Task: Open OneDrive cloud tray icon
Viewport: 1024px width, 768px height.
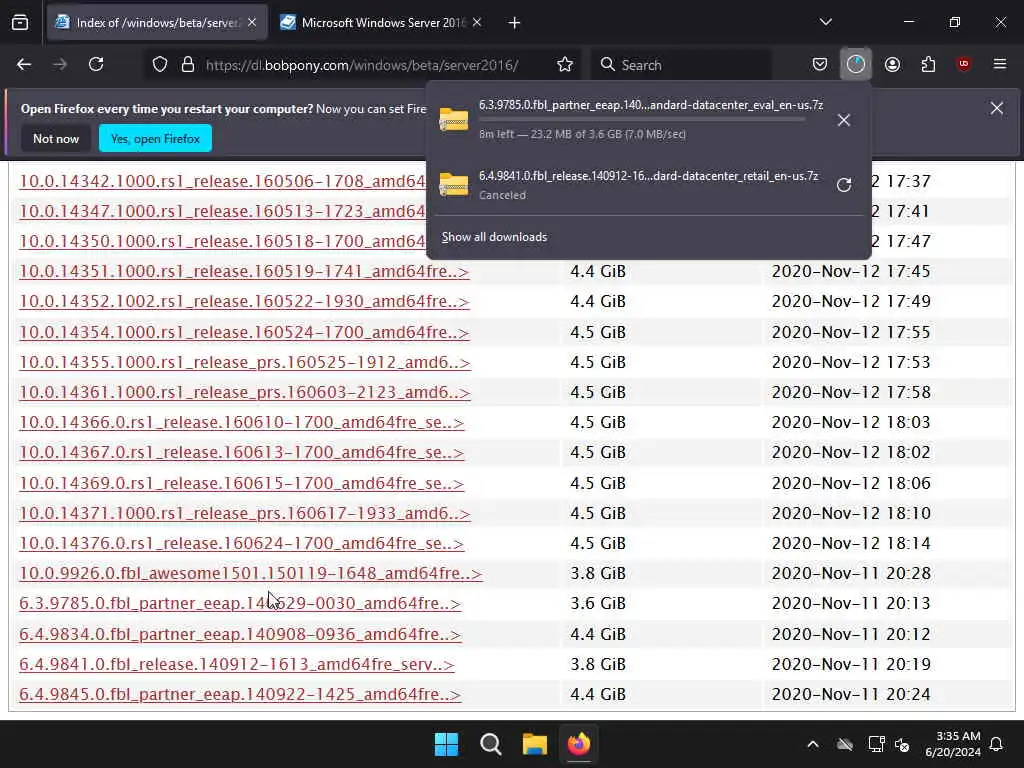Action: [845, 744]
